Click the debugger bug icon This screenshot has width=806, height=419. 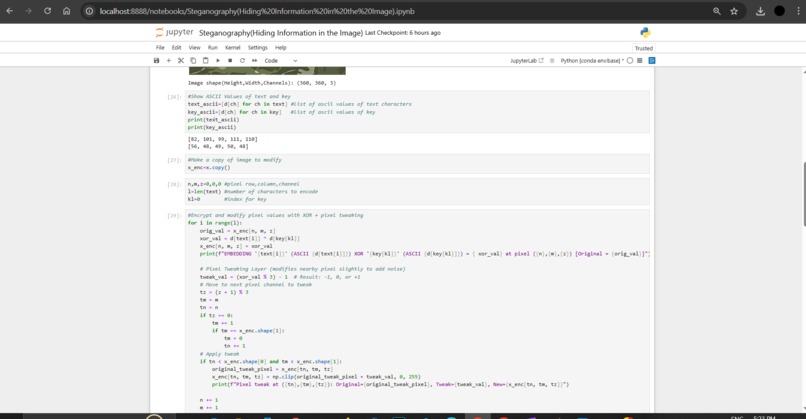click(552, 61)
